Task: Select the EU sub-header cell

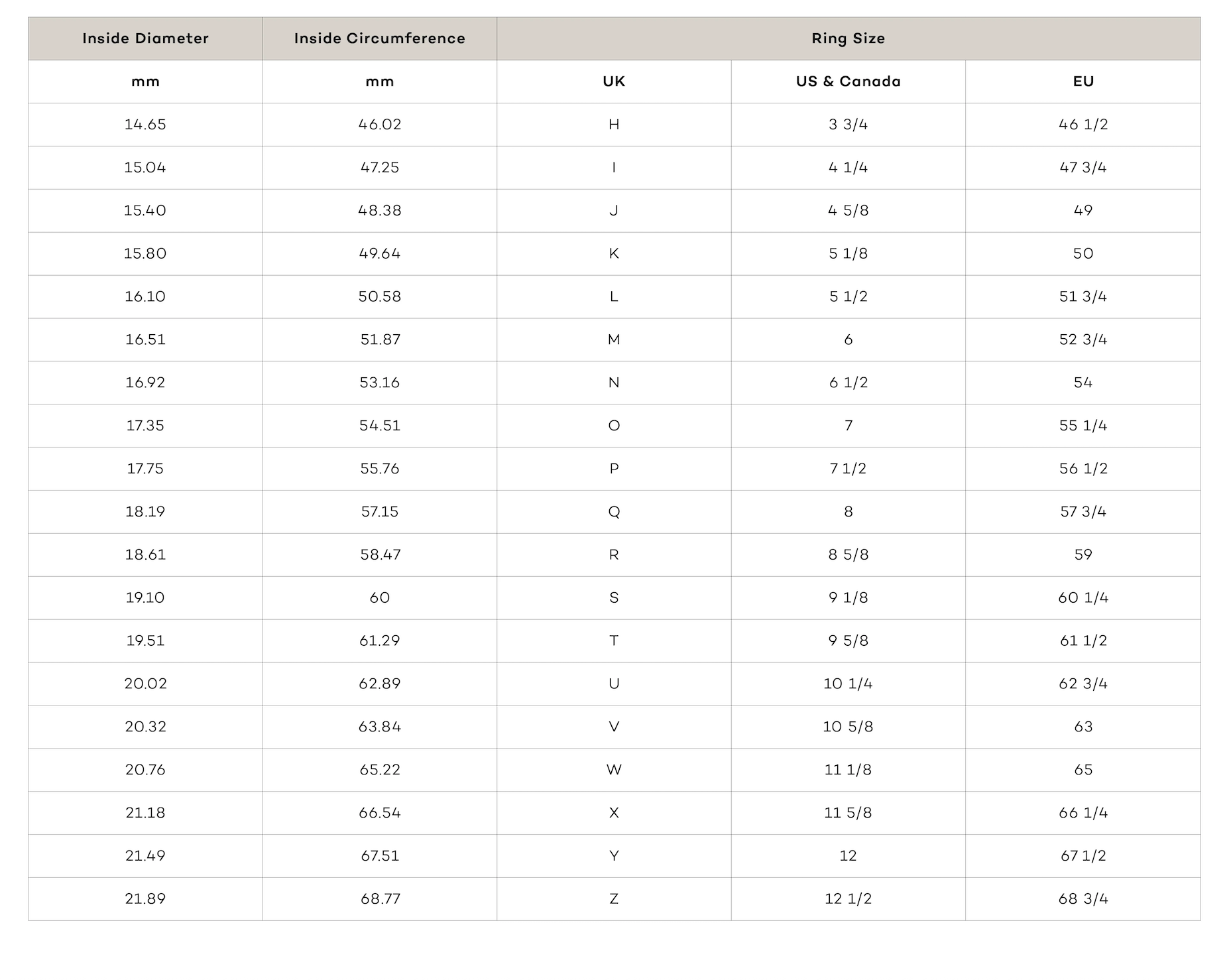Action: click(x=1083, y=82)
